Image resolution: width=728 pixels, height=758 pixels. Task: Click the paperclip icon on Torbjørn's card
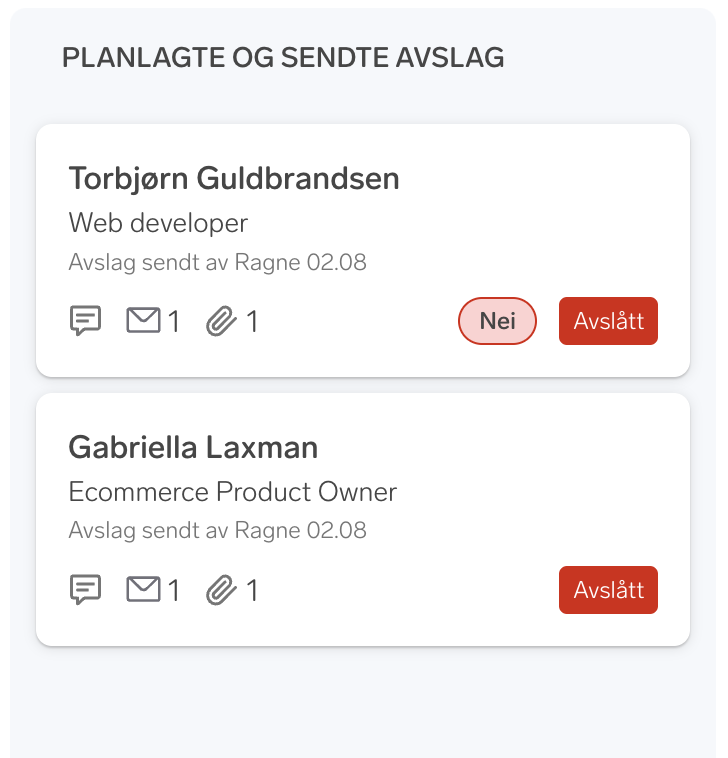point(221,321)
